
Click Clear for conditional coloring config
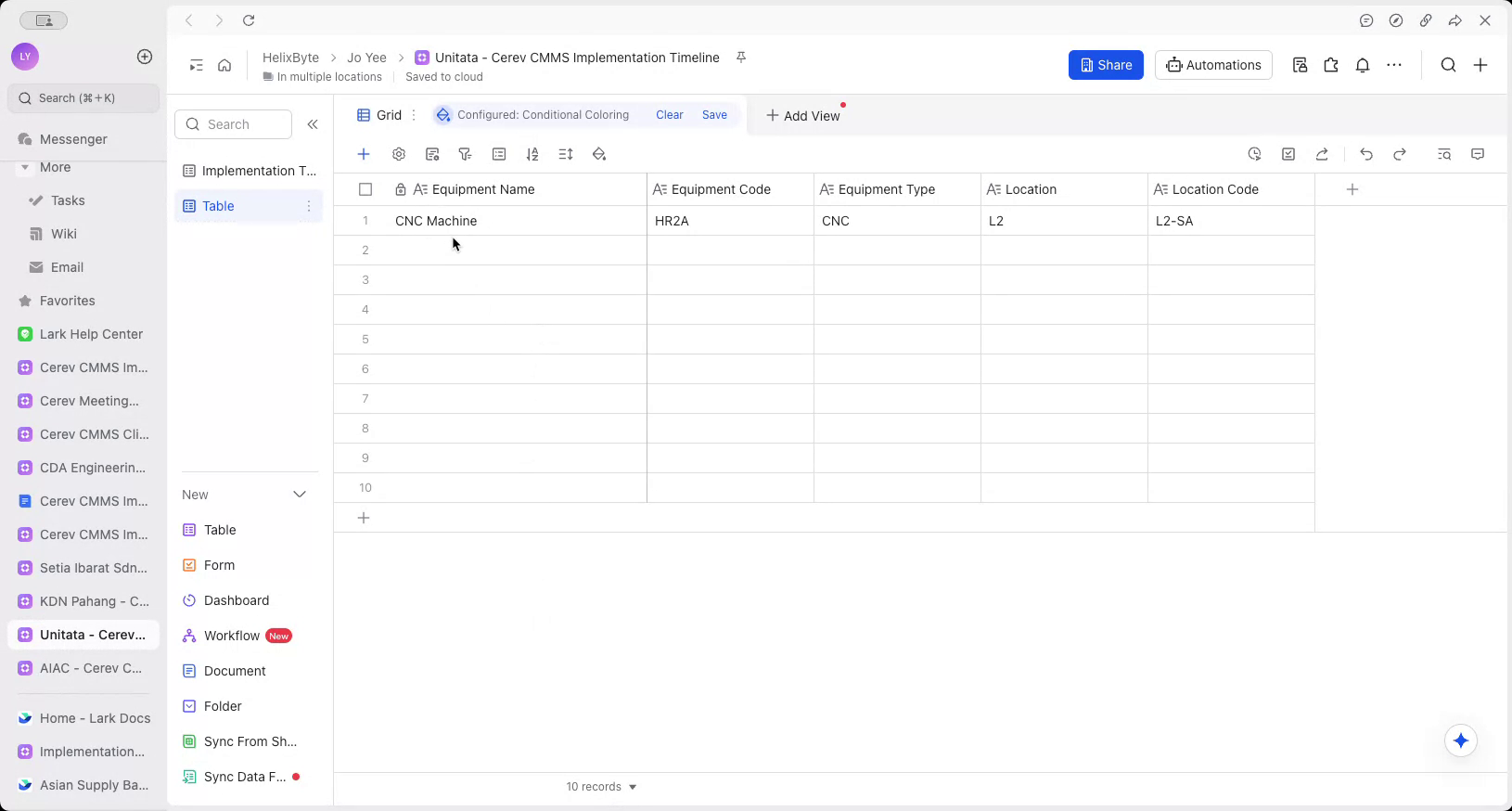[670, 115]
